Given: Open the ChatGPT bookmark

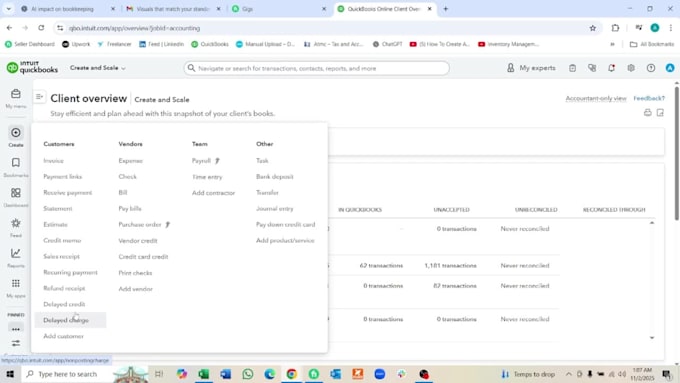Looking at the screenshot, I should click(387, 44).
